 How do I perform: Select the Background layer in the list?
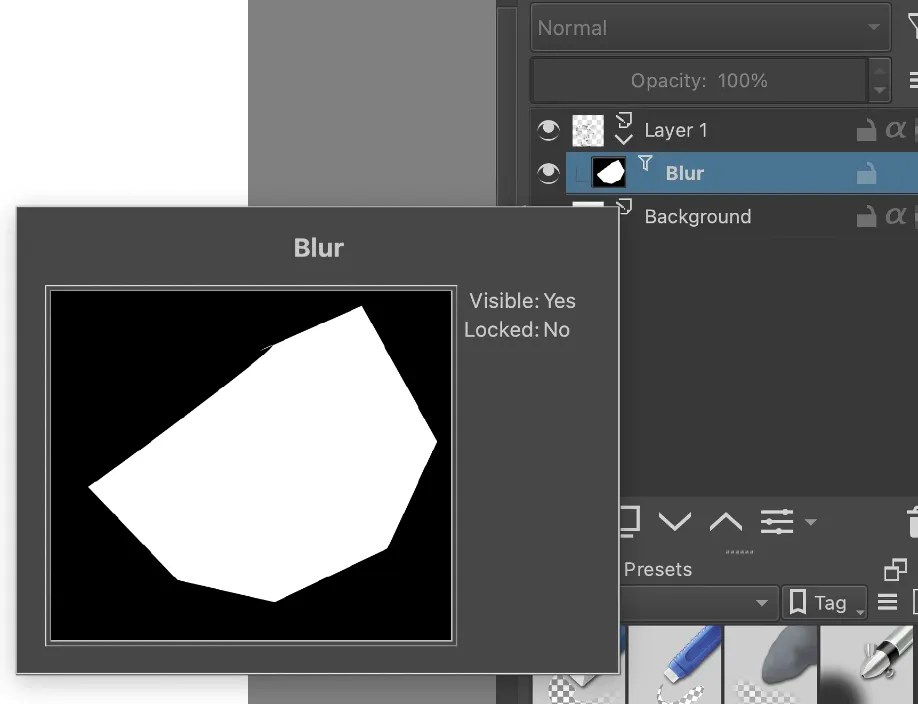(x=697, y=216)
